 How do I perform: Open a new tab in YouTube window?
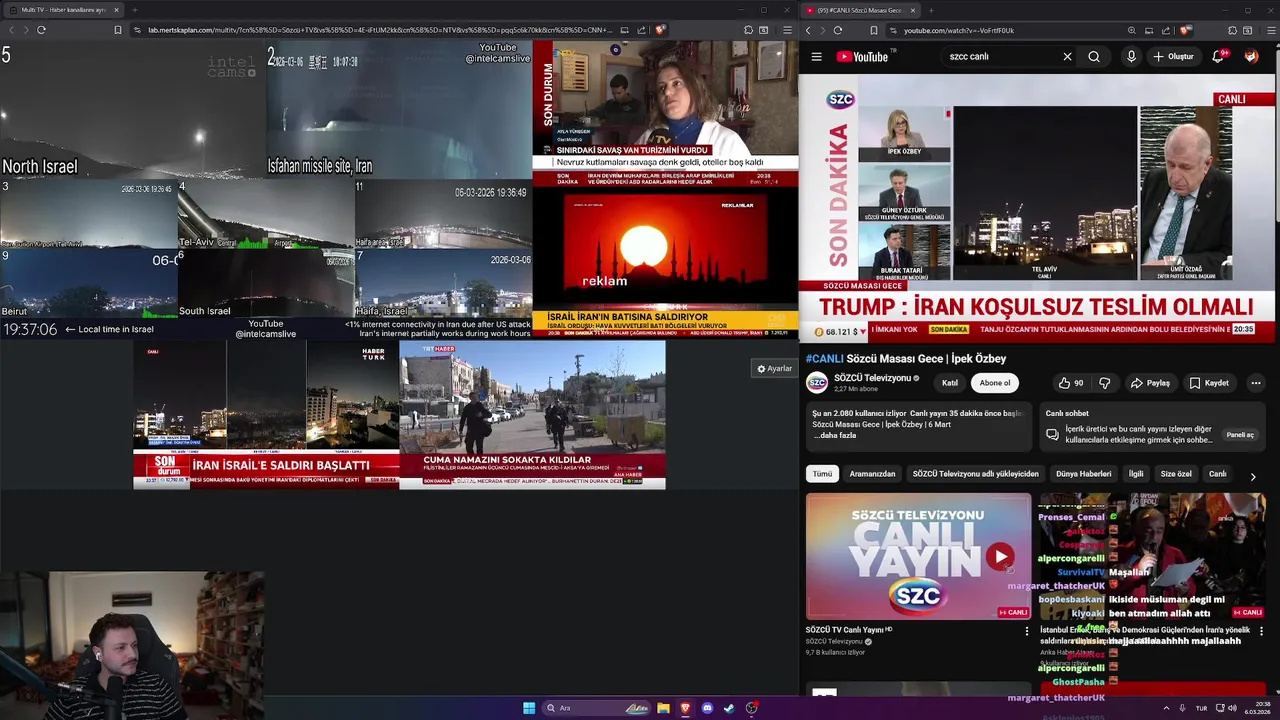tap(930, 10)
